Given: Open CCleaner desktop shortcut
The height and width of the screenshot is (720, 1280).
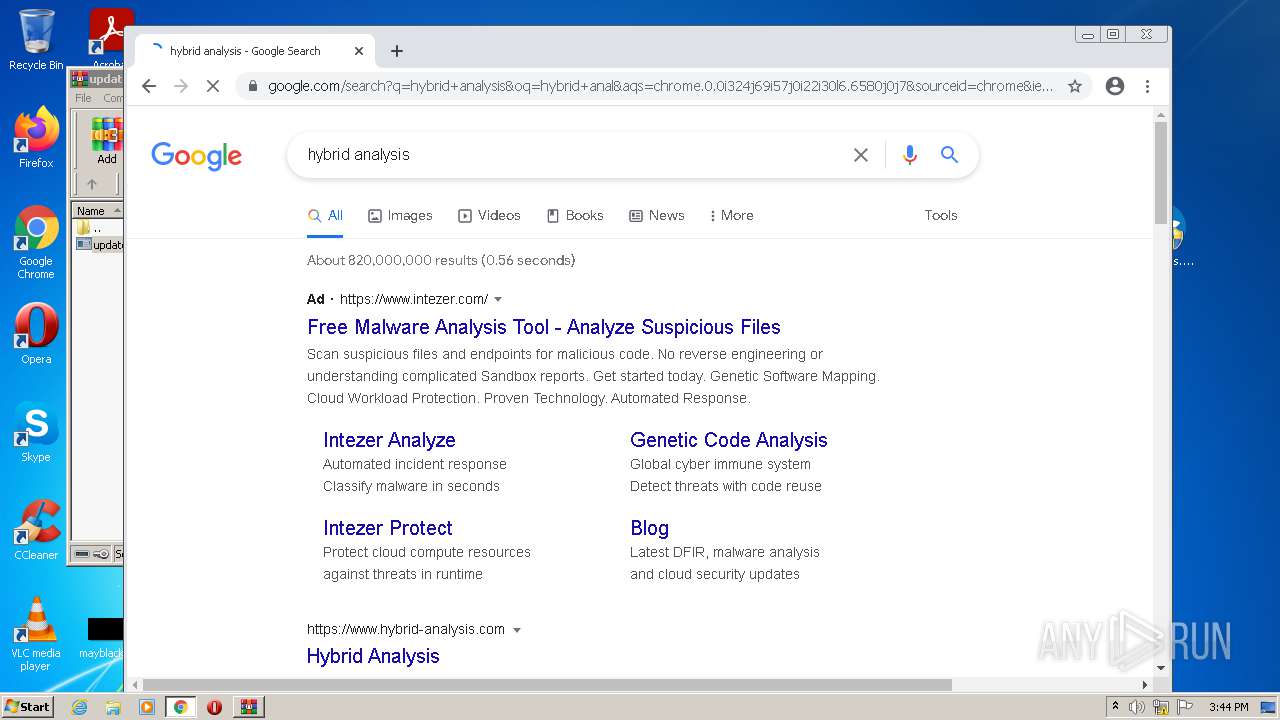Looking at the screenshot, I should point(36,530).
